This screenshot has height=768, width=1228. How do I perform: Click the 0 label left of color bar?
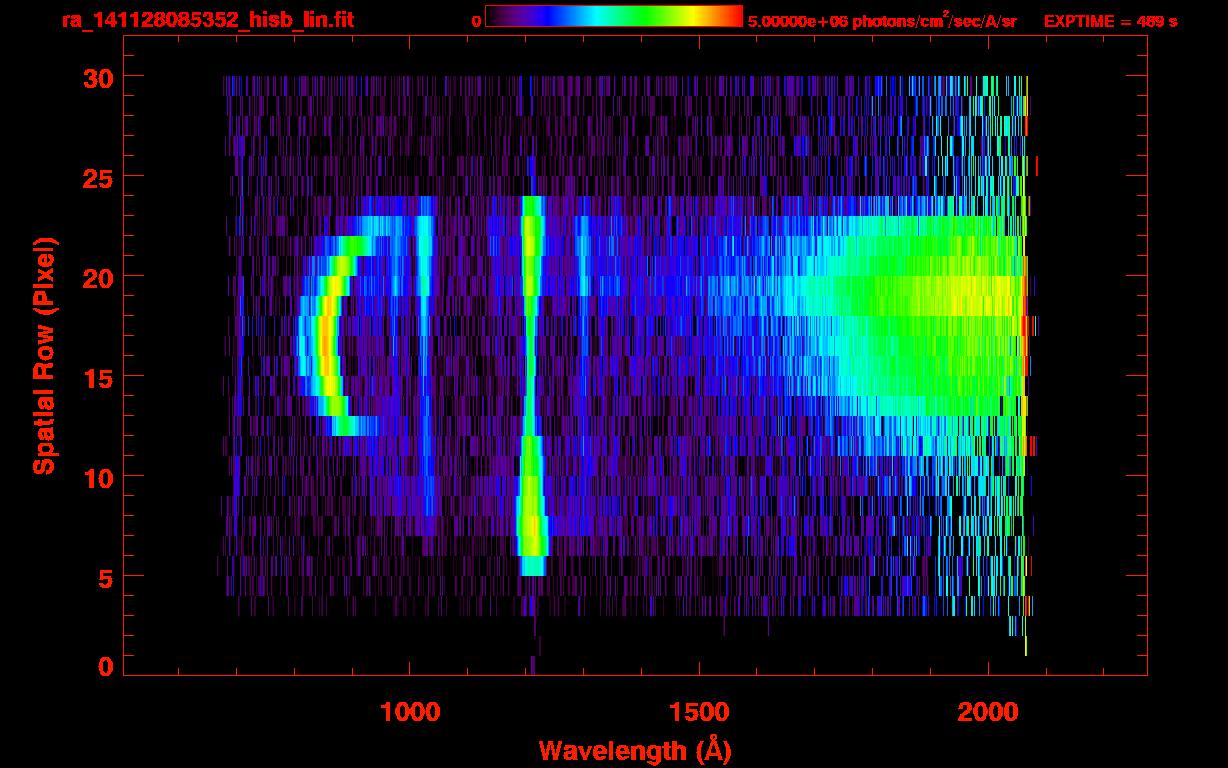tap(476, 21)
